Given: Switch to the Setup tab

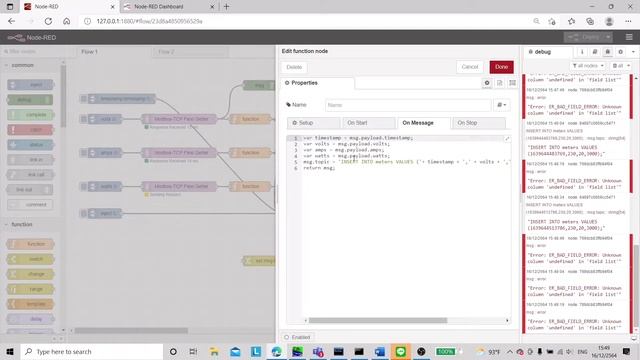Looking at the screenshot, I should (313, 123).
